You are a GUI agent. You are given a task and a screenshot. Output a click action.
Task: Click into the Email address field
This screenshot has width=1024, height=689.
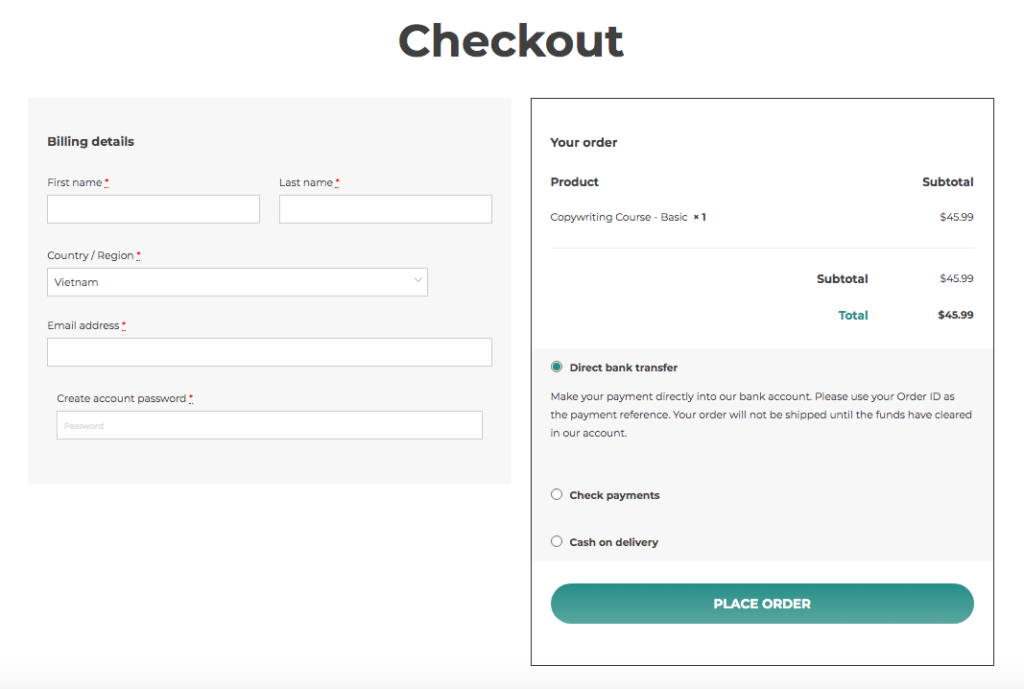[x=269, y=352]
